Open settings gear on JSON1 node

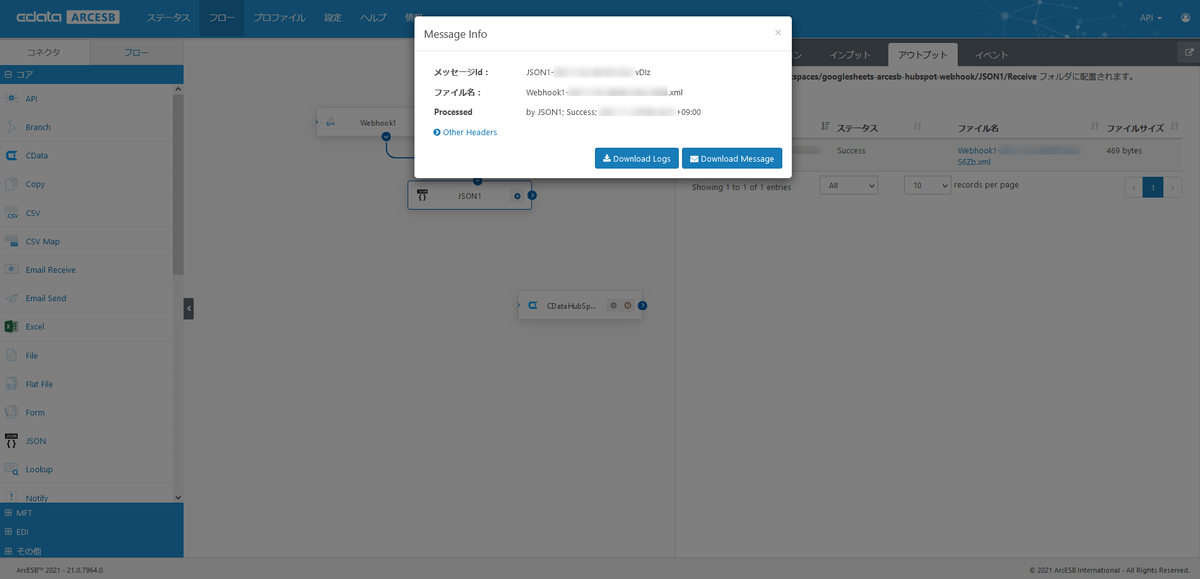pos(517,196)
